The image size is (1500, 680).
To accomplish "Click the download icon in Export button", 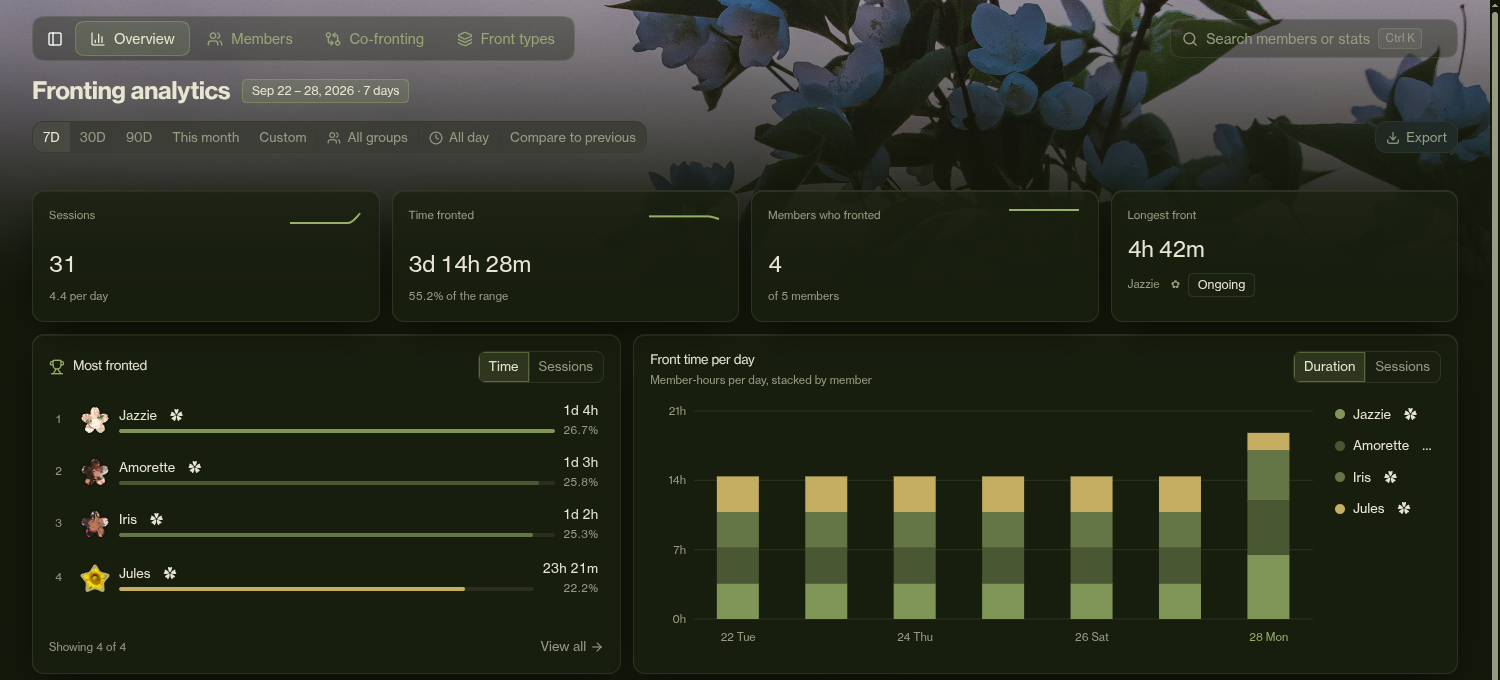I will point(1393,137).
